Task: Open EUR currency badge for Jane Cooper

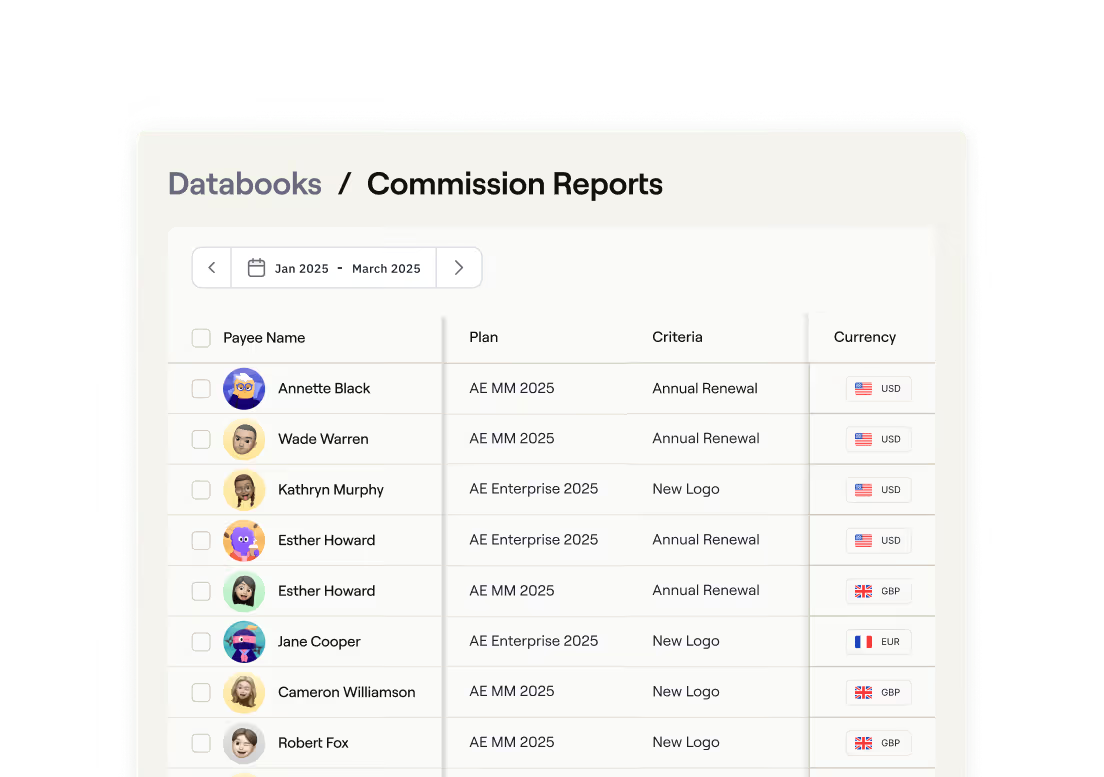Action: pos(878,642)
